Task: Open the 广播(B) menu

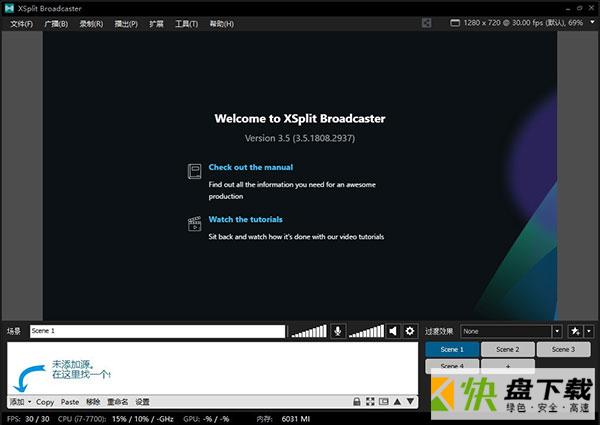Action: [56, 24]
